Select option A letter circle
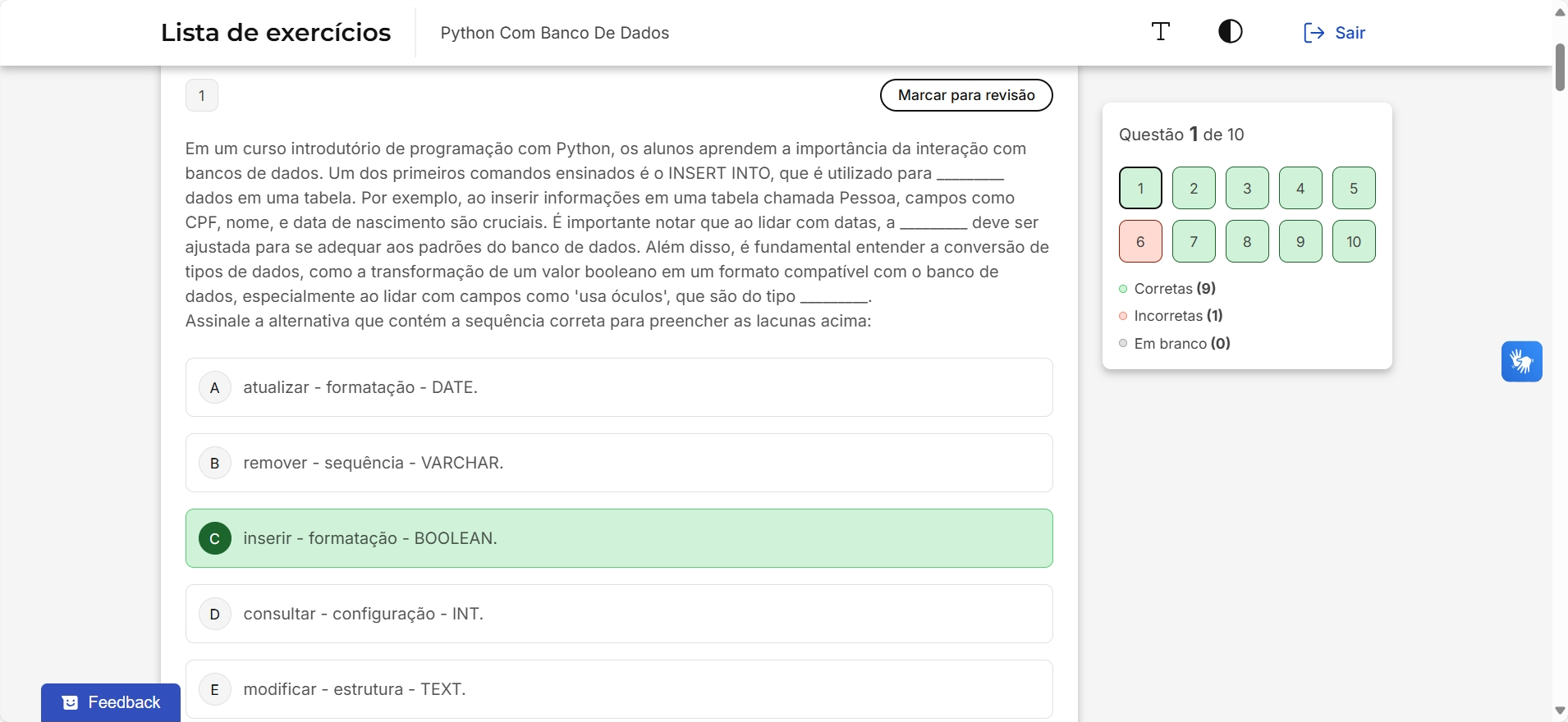 tap(215, 387)
